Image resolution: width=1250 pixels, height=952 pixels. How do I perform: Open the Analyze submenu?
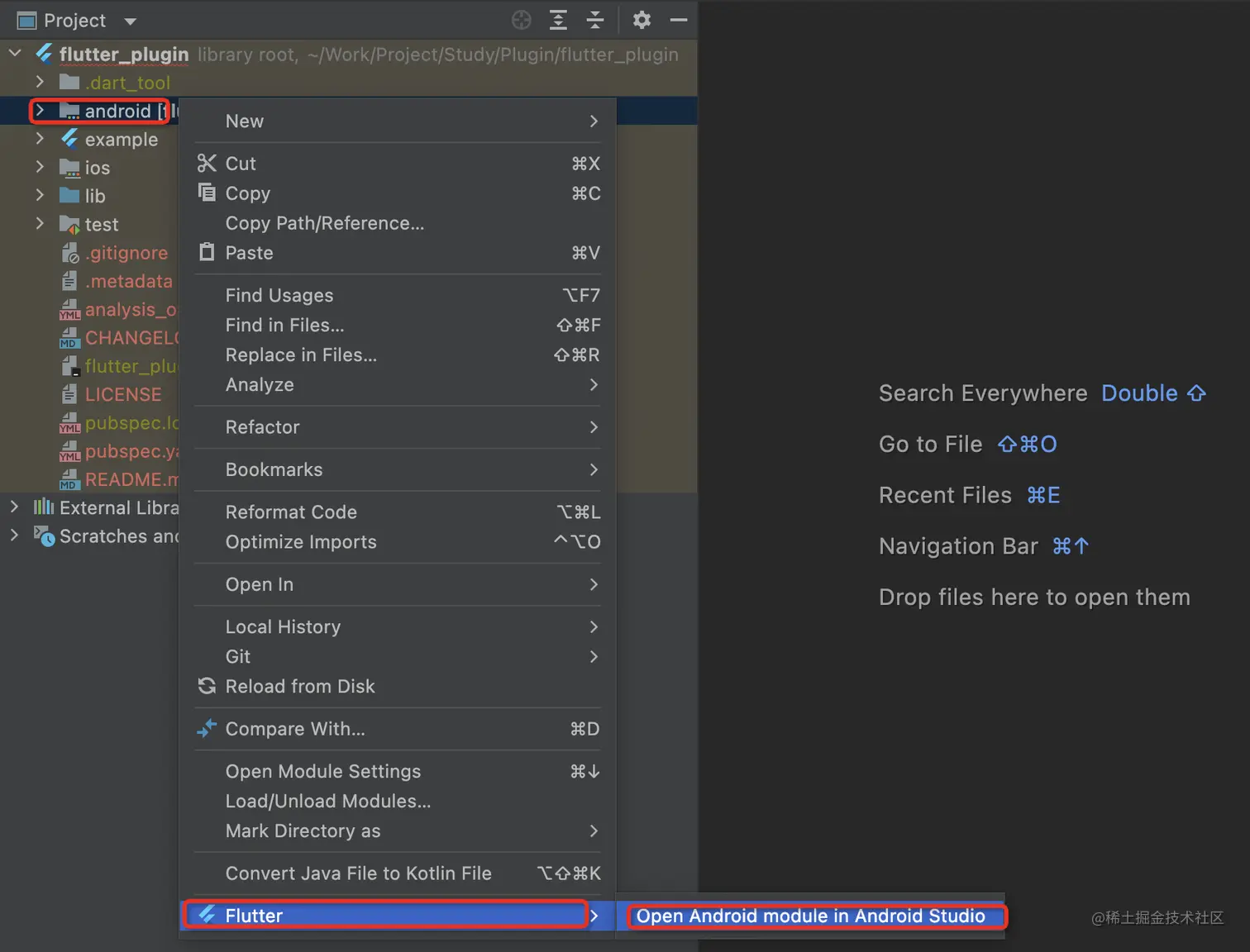[x=398, y=384]
